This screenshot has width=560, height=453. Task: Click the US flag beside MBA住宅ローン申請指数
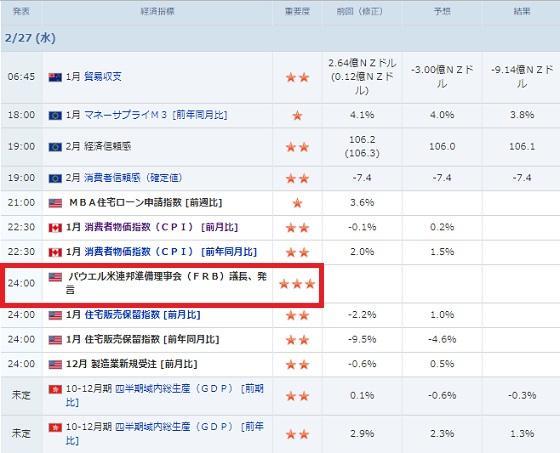(x=55, y=203)
